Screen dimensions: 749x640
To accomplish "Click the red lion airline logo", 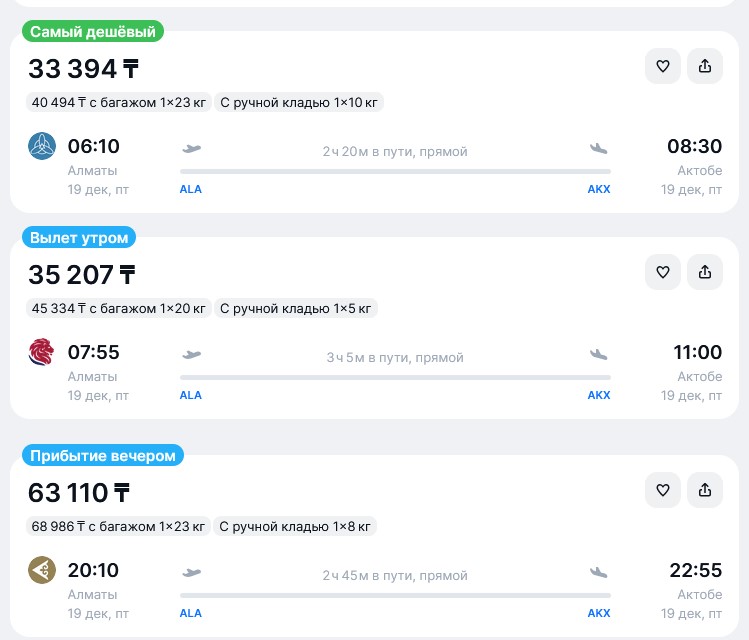I will (x=42, y=353).
